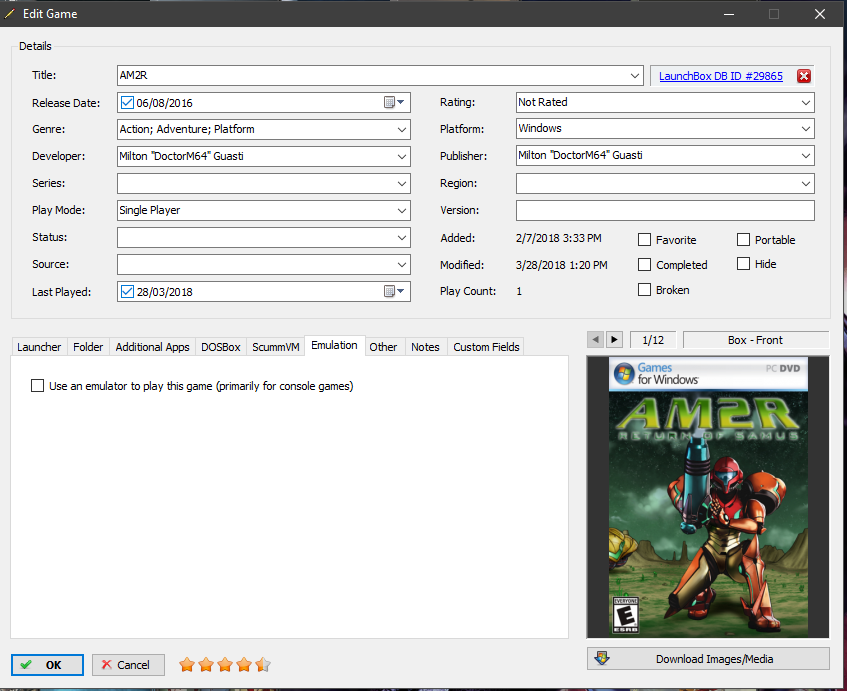Uncheck the Release Date checkbox
Viewport: 847px width, 691px height.
[x=127, y=103]
